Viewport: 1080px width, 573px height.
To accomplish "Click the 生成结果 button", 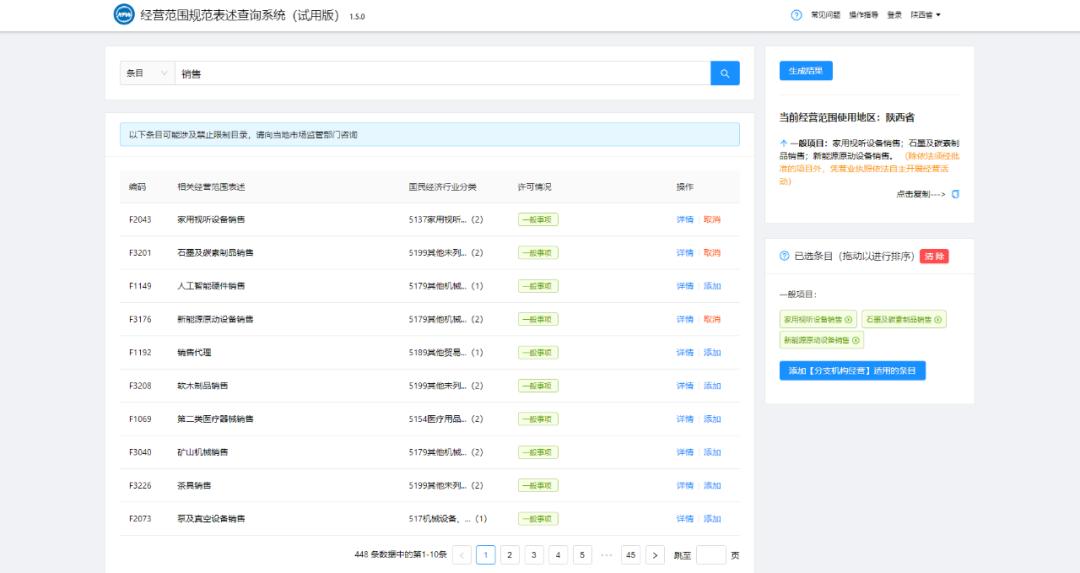I will coord(805,71).
